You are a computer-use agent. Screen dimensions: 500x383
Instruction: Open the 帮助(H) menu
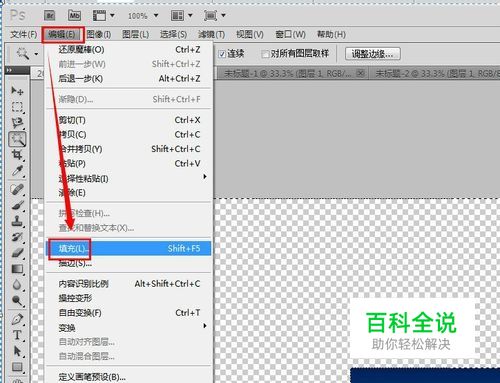(331, 34)
